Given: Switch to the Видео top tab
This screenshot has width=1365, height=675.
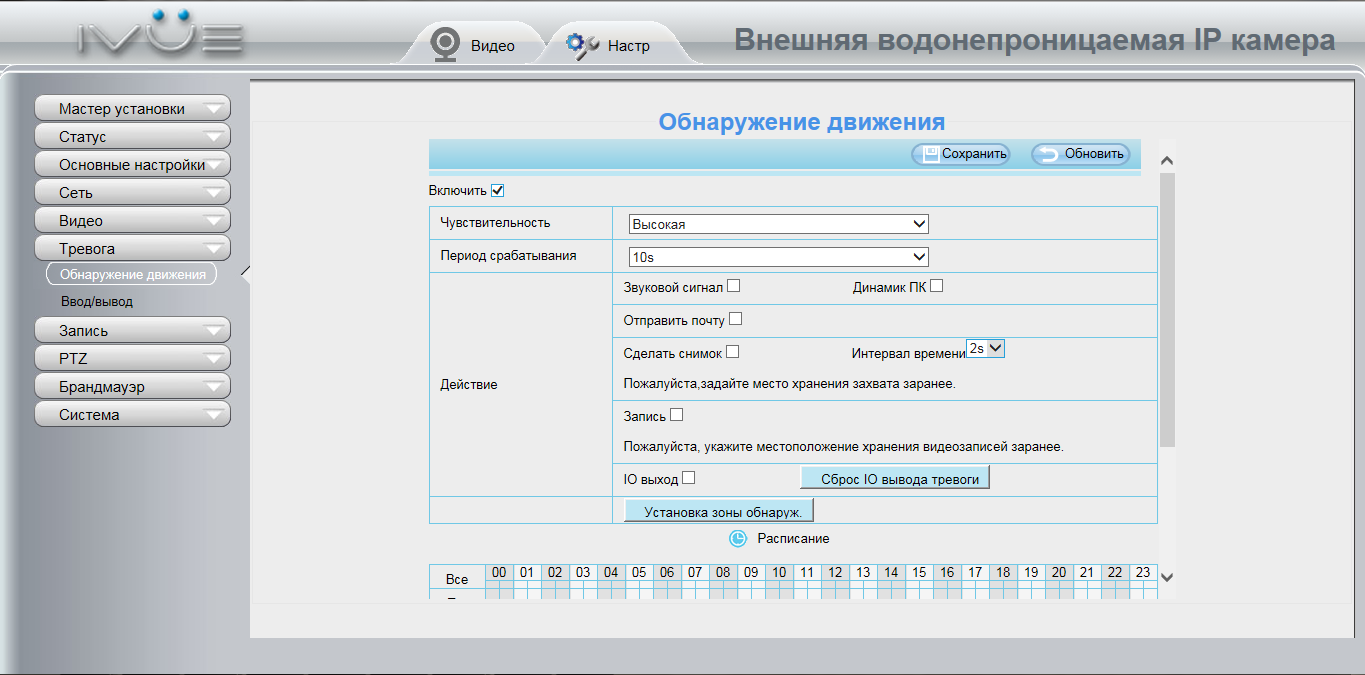Looking at the screenshot, I should coord(473,45).
